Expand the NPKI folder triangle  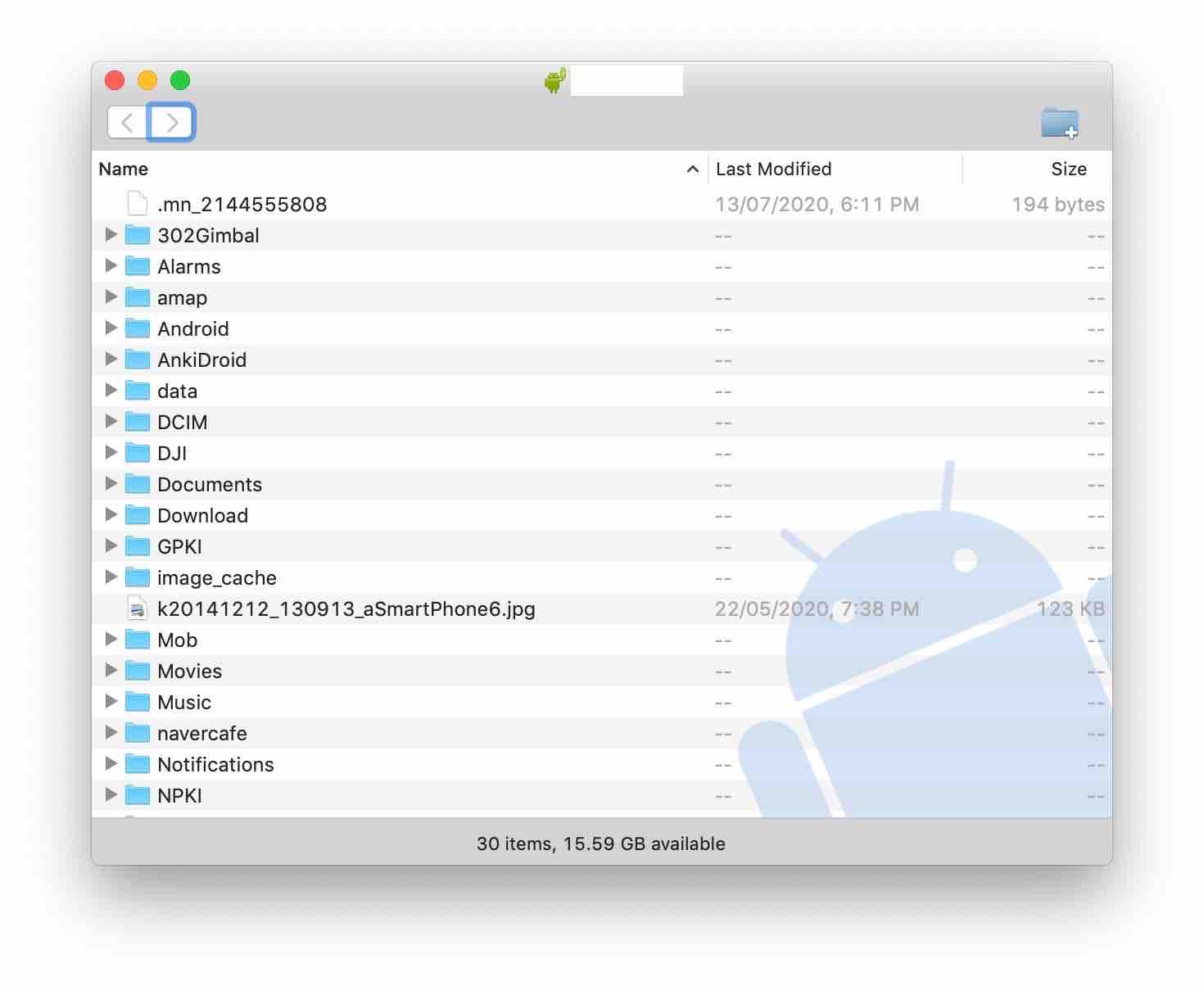coord(111,795)
